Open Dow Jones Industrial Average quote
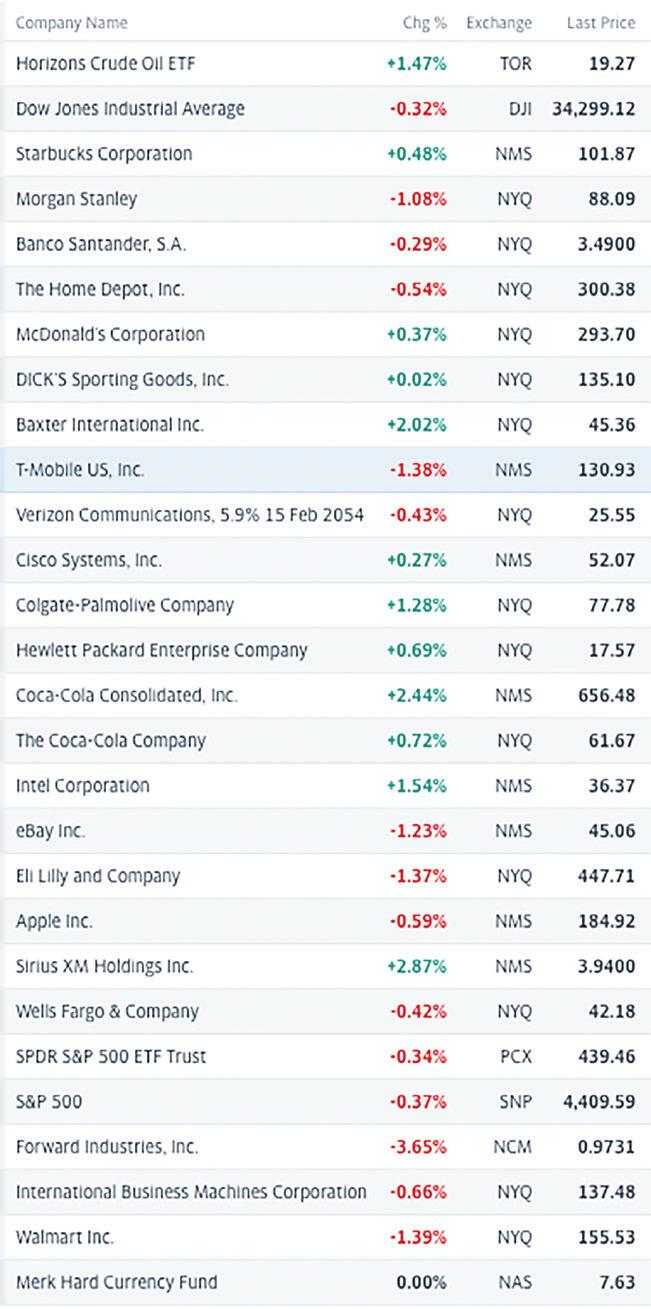The image size is (651, 1309). 130,108
